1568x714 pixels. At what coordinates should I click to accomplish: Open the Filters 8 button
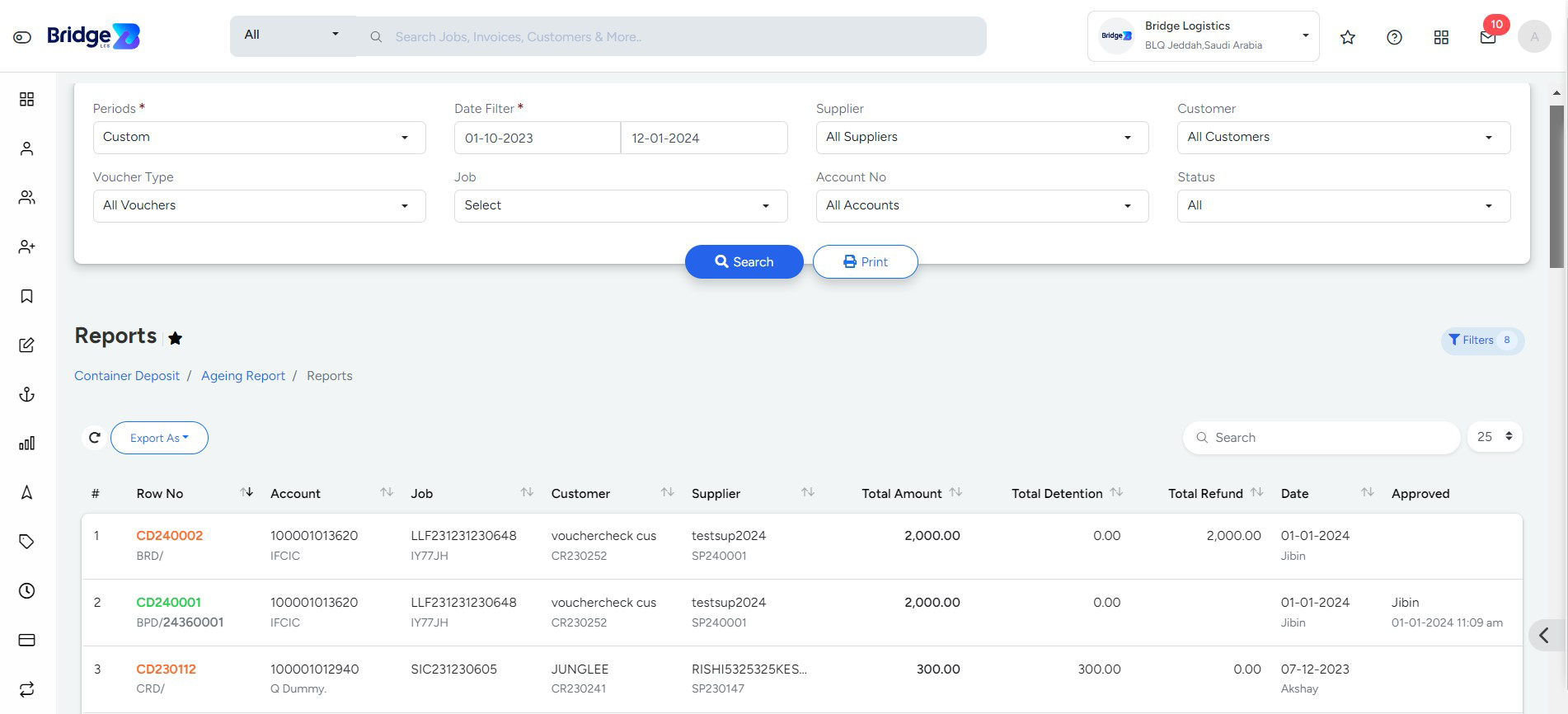pos(1482,341)
